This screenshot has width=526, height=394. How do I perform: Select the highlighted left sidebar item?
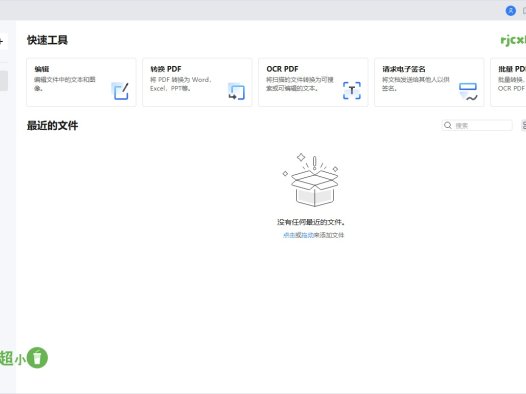[x=4, y=81]
